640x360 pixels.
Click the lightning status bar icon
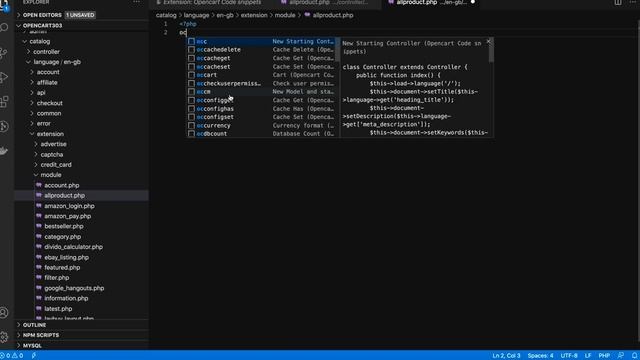[34, 356]
